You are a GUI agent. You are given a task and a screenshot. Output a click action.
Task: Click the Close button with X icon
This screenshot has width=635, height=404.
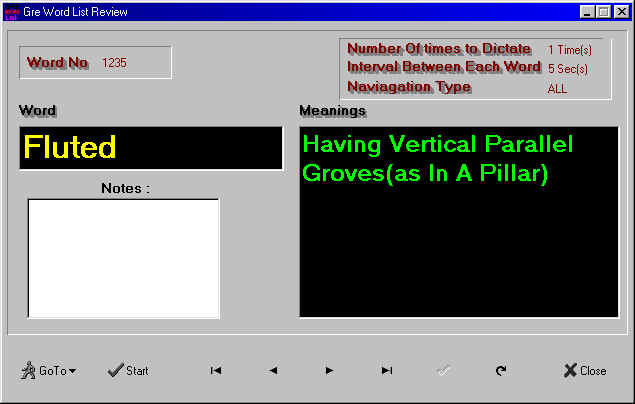pos(584,370)
